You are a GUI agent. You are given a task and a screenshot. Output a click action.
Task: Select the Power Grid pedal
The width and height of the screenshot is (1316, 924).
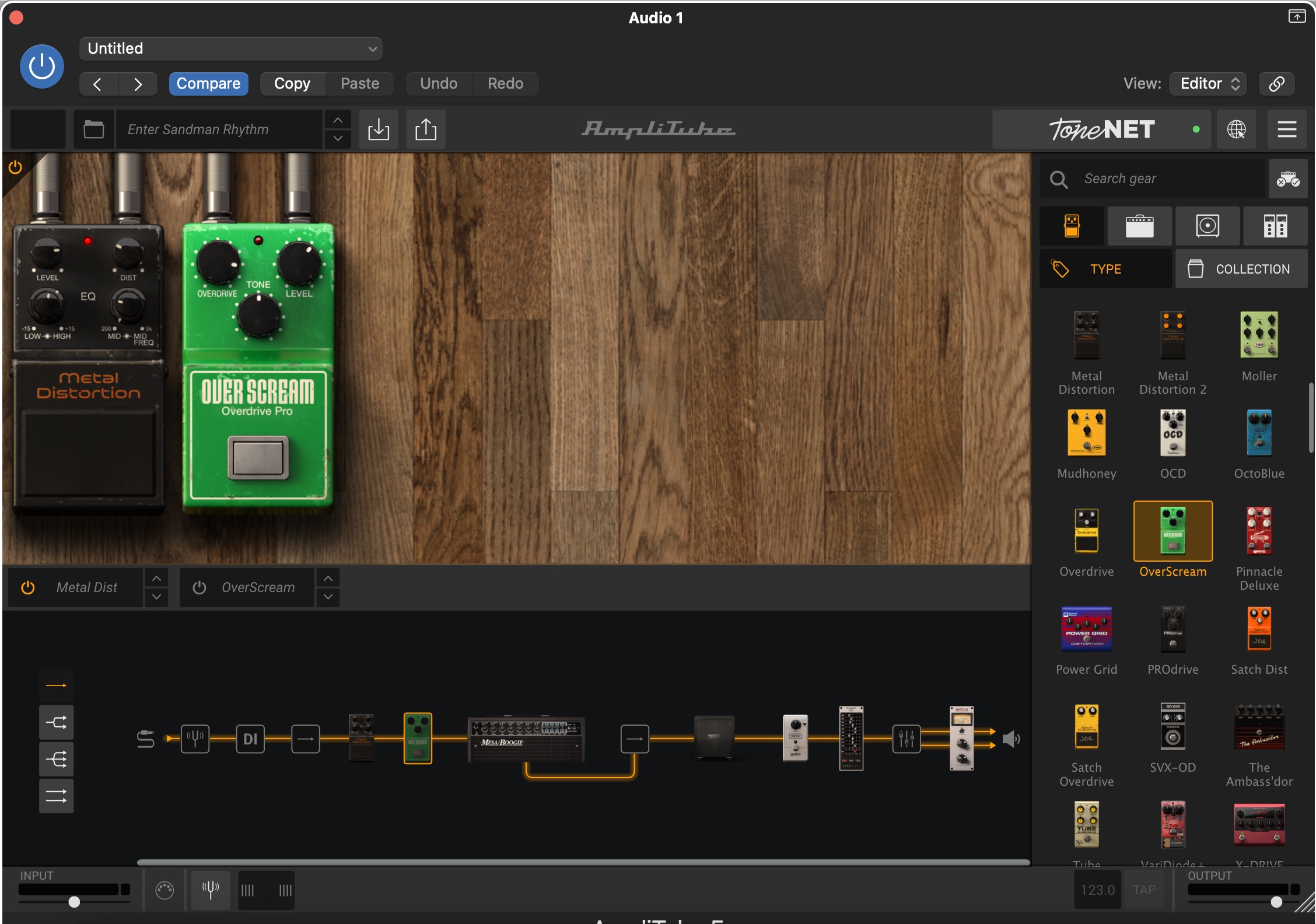[1087, 628]
